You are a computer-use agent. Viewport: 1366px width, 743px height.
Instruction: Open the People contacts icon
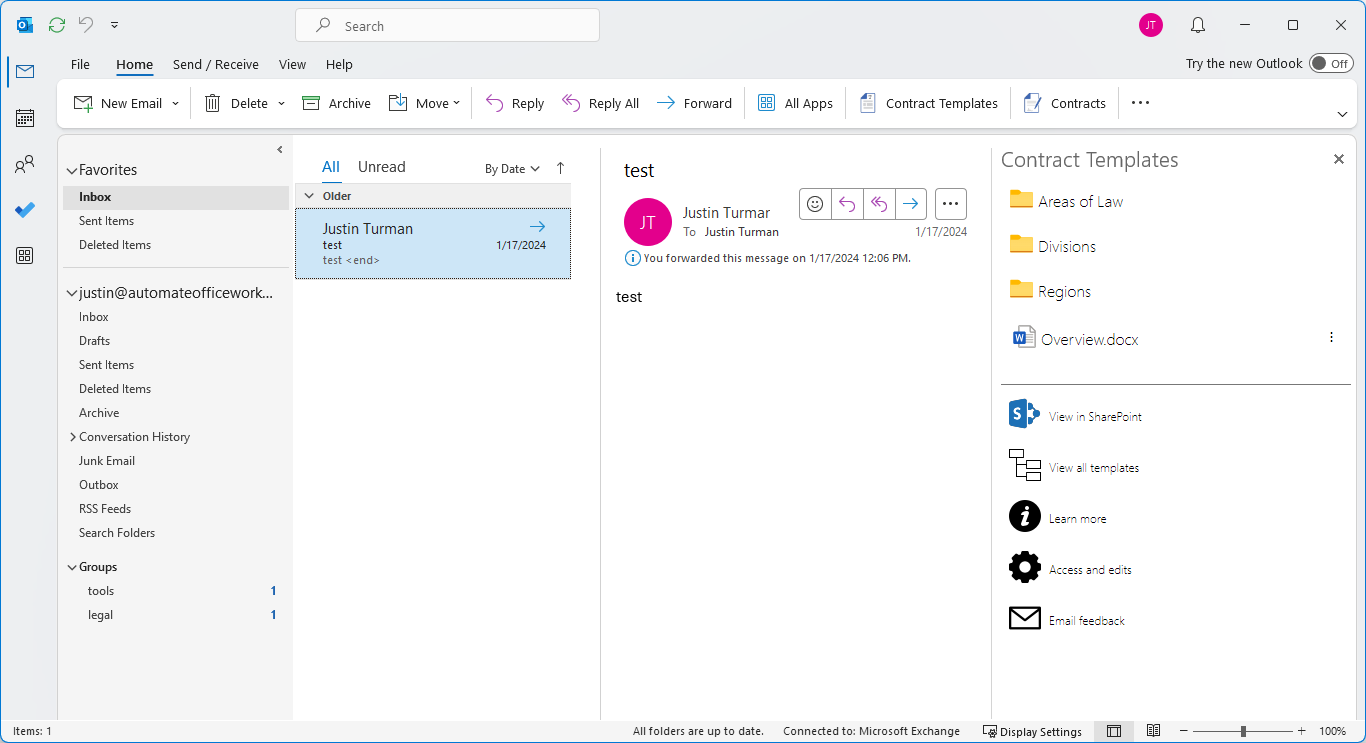pos(25,165)
